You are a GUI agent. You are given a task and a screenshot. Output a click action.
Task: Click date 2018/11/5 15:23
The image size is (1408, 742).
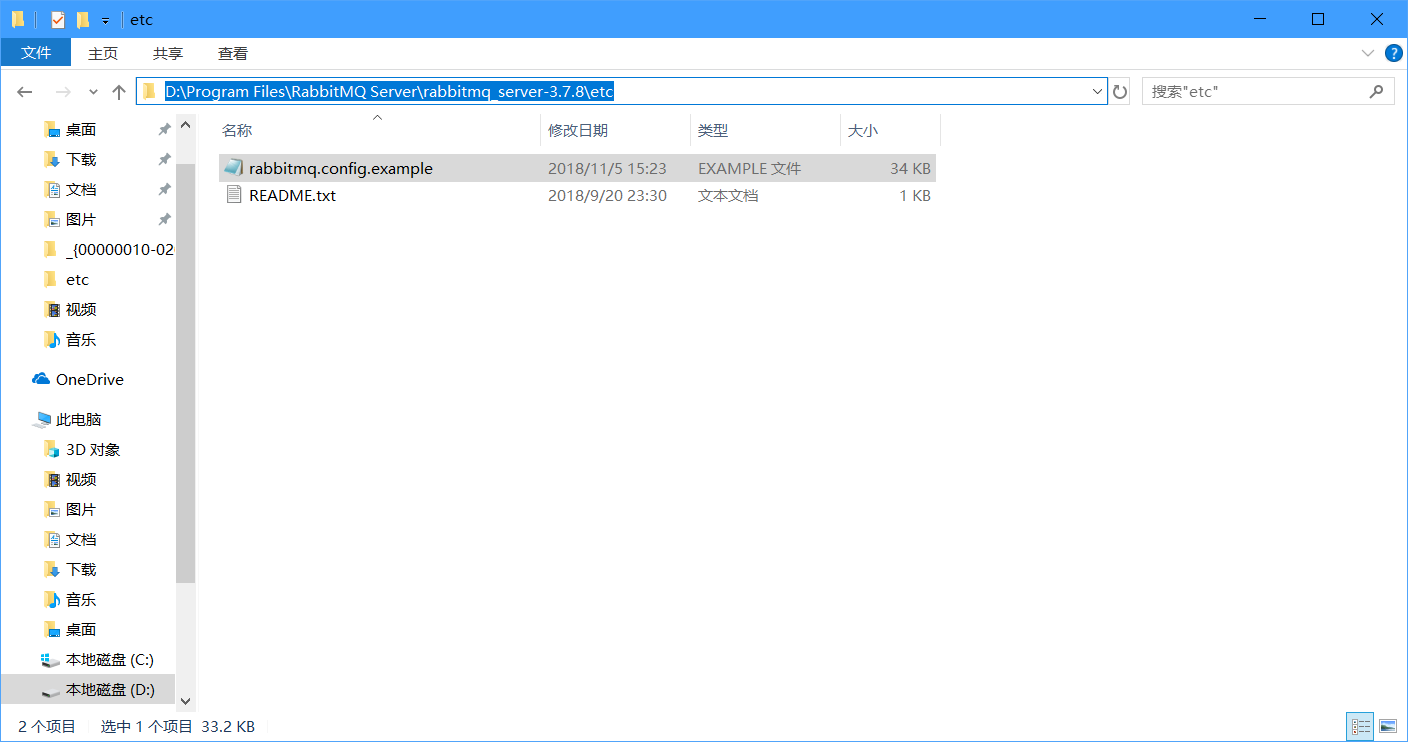[x=607, y=168]
